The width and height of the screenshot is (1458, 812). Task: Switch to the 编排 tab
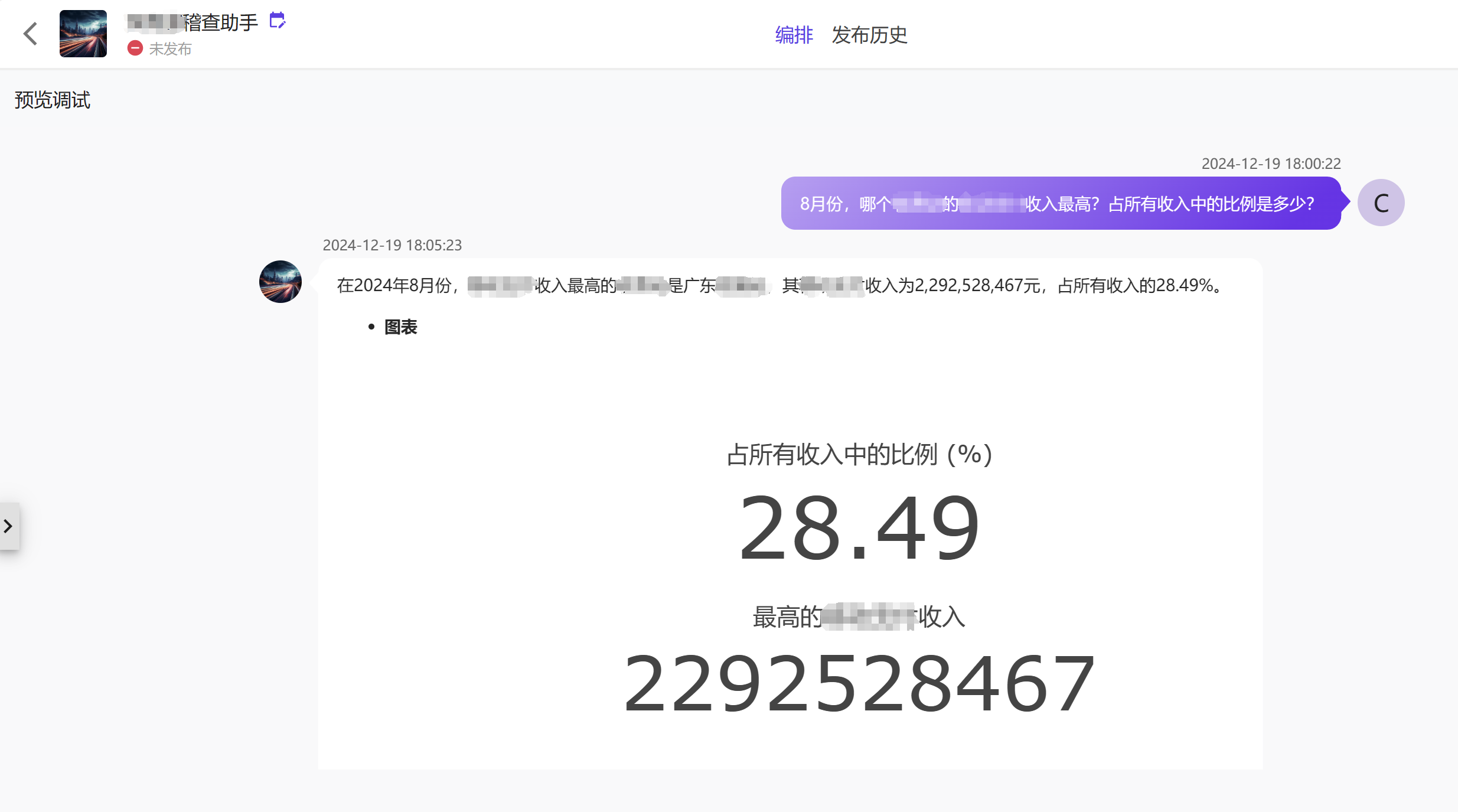pyautogui.click(x=793, y=35)
